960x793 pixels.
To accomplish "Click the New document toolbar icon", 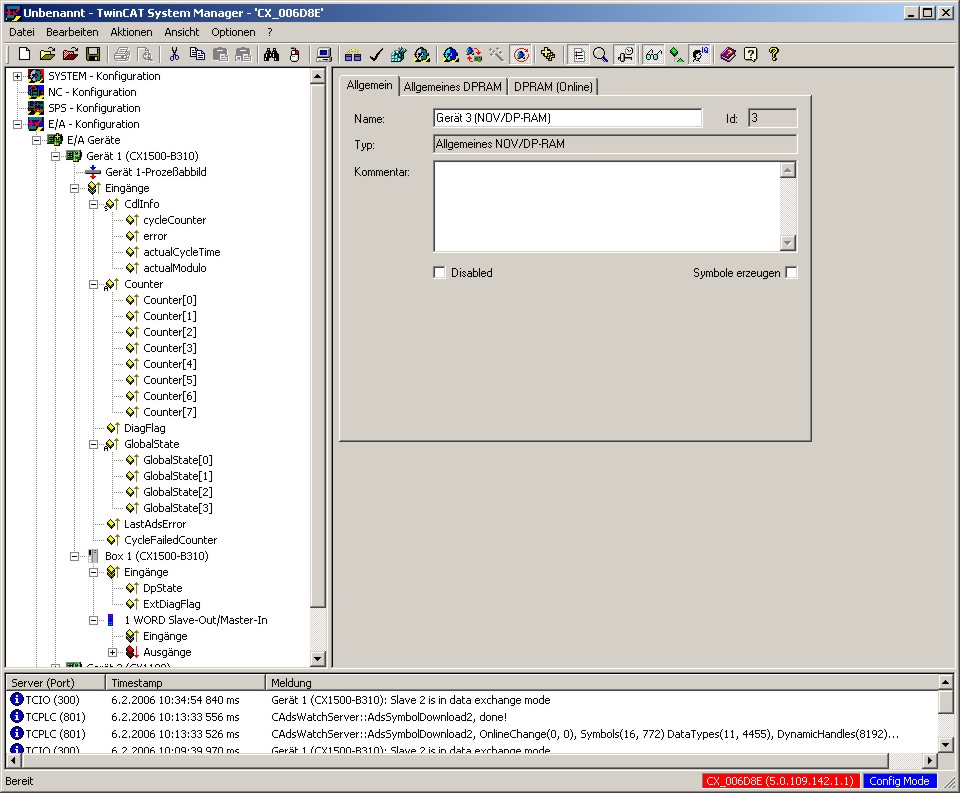I will (24, 54).
